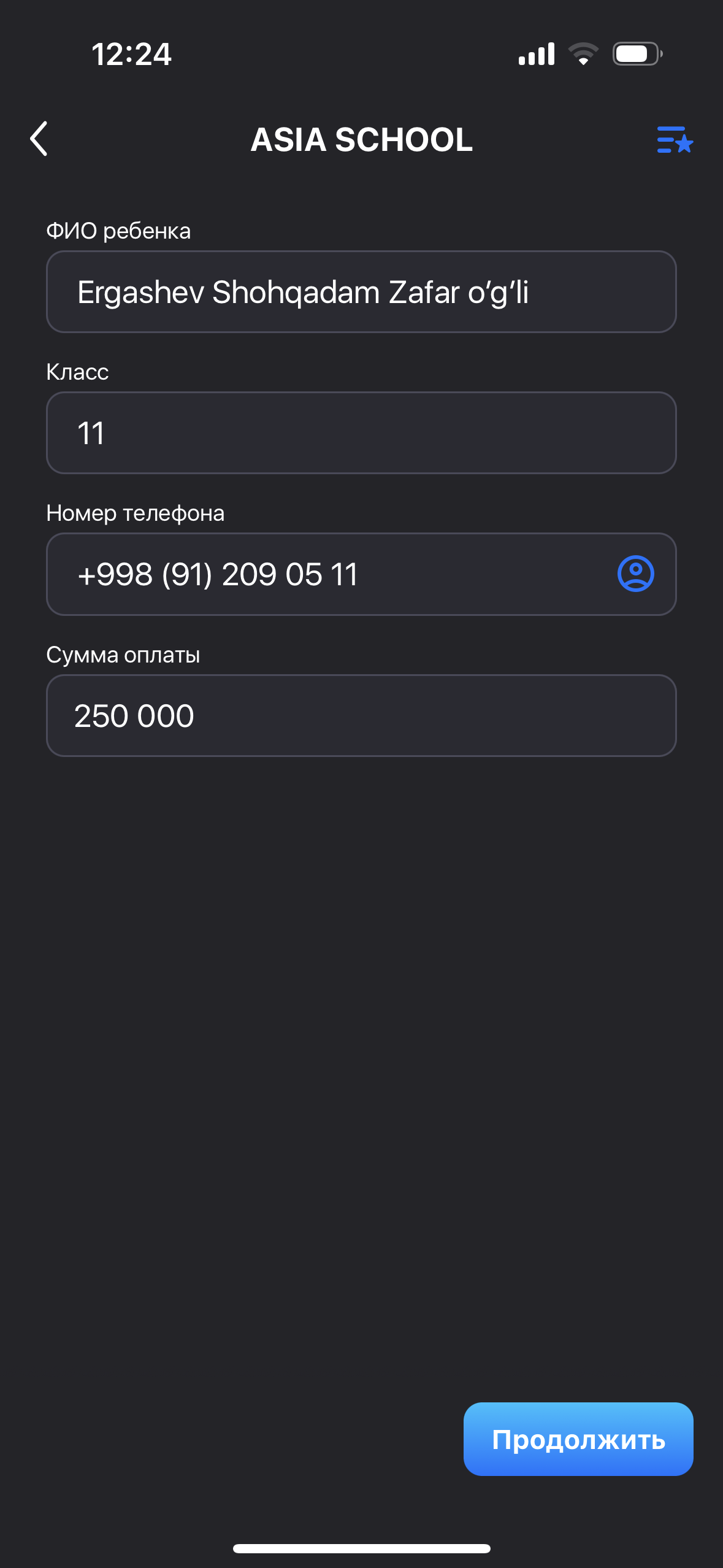Edit the +998 phone number field
The image size is (723, 1568).
tap(331, 574)
